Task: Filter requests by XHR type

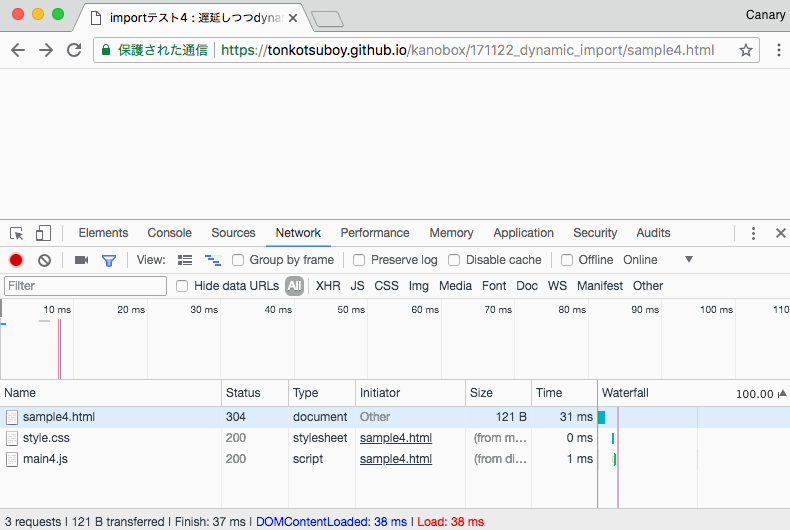Action: (x=328, y=286)
